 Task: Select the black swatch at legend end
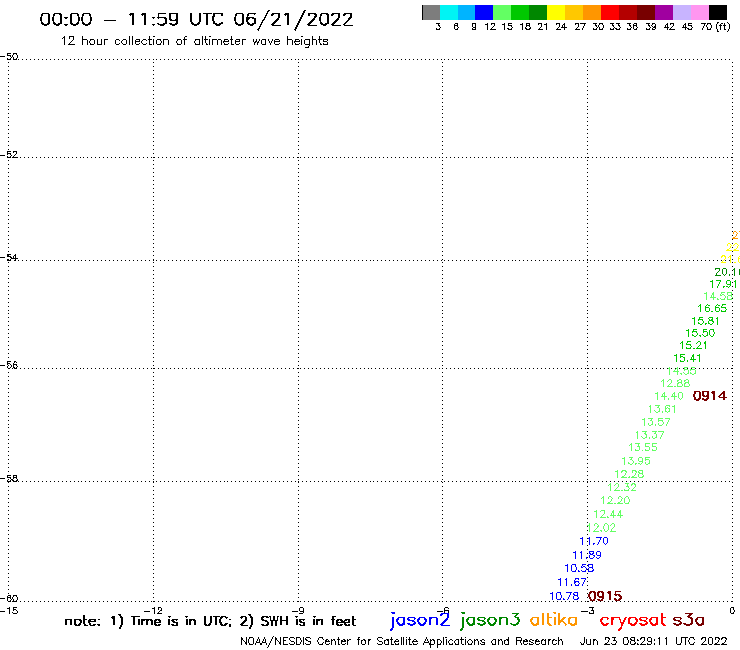pyautogui.click(x=718, y=12)
